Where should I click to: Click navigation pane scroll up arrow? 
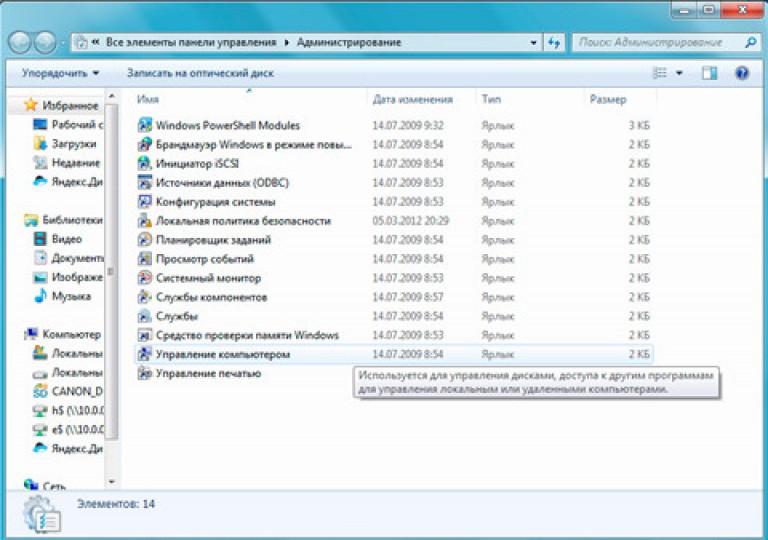click(112, 96)
